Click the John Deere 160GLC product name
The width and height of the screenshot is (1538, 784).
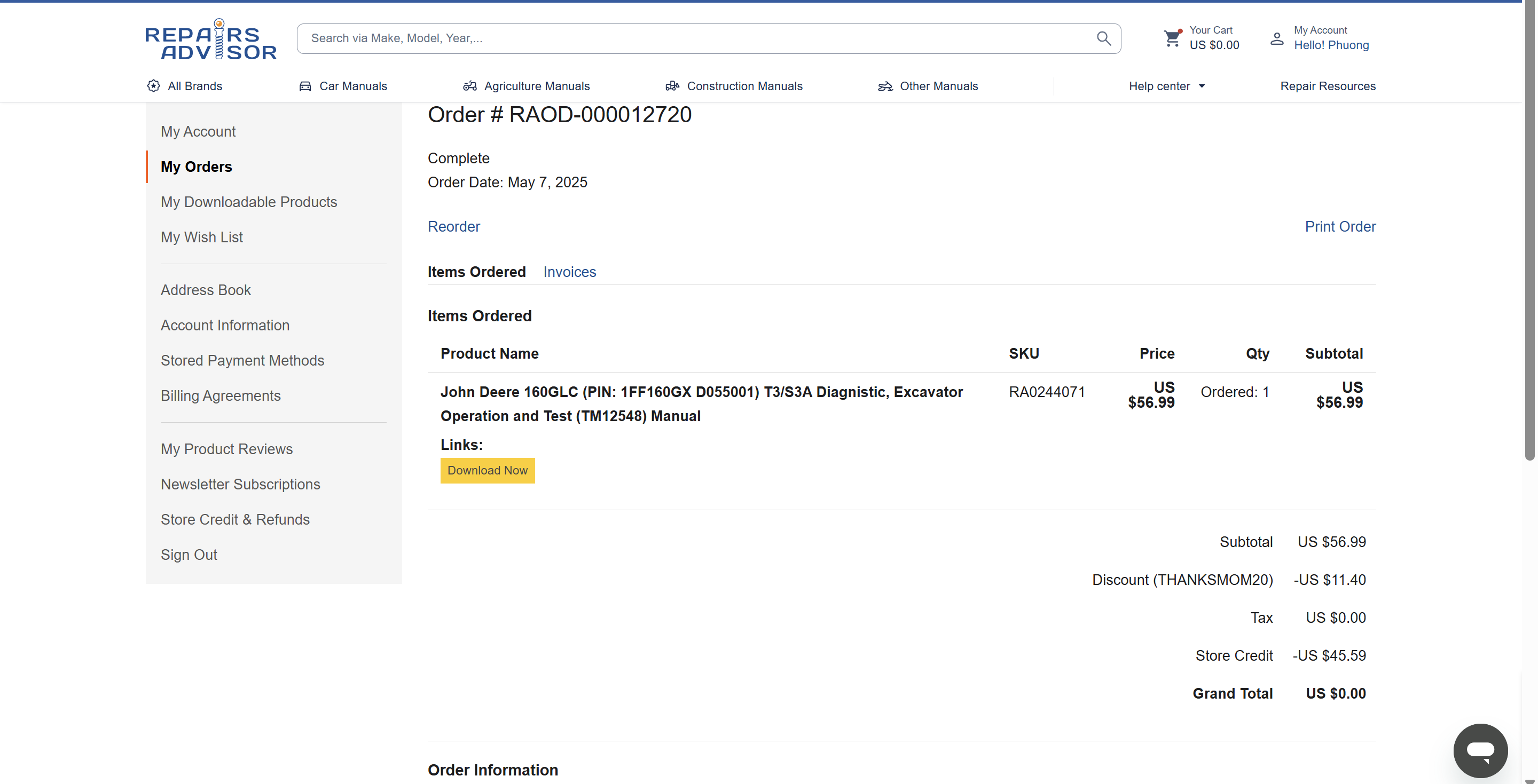(702, 404)
